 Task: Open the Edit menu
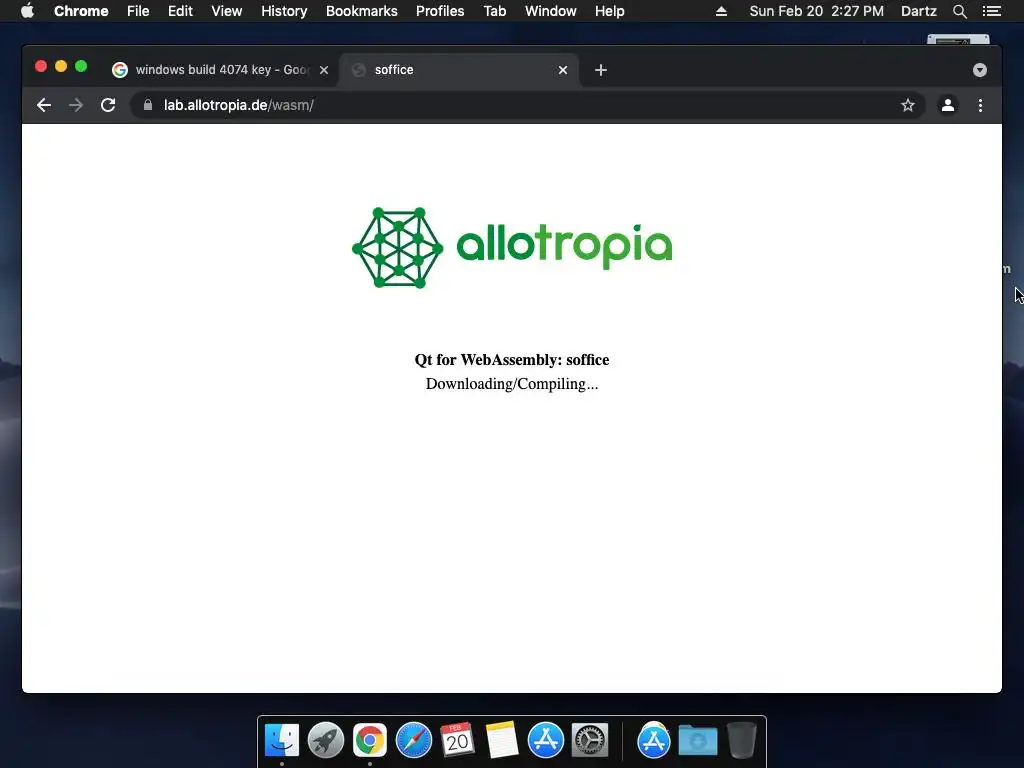pos(180,11)
